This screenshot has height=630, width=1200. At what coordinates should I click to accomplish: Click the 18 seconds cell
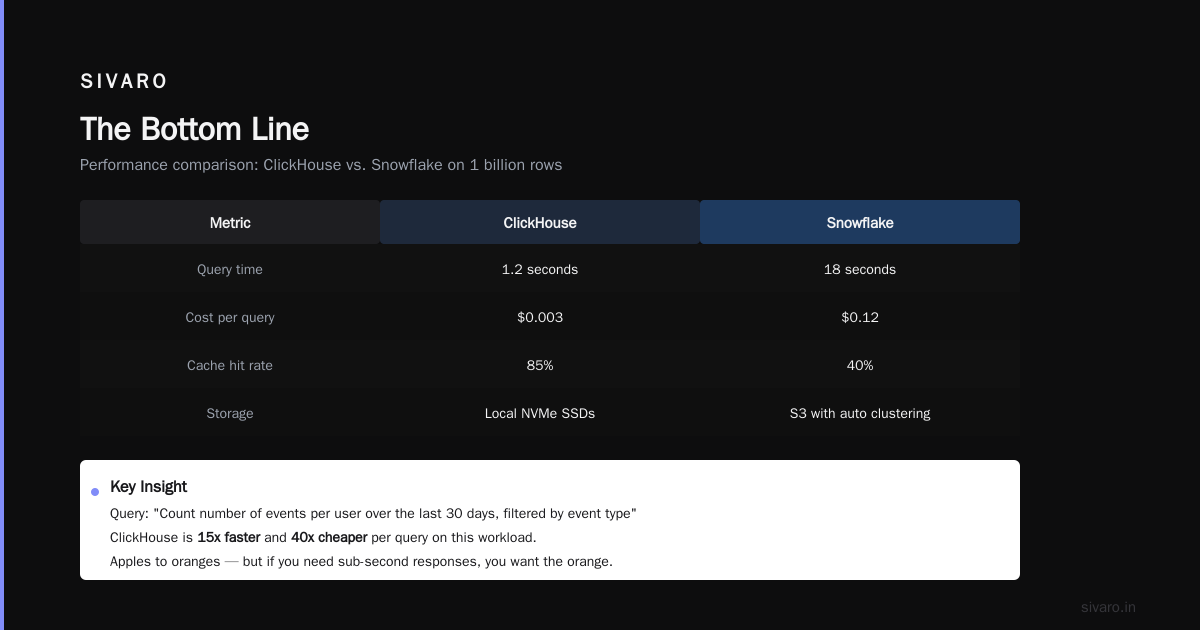click(860, 270)
